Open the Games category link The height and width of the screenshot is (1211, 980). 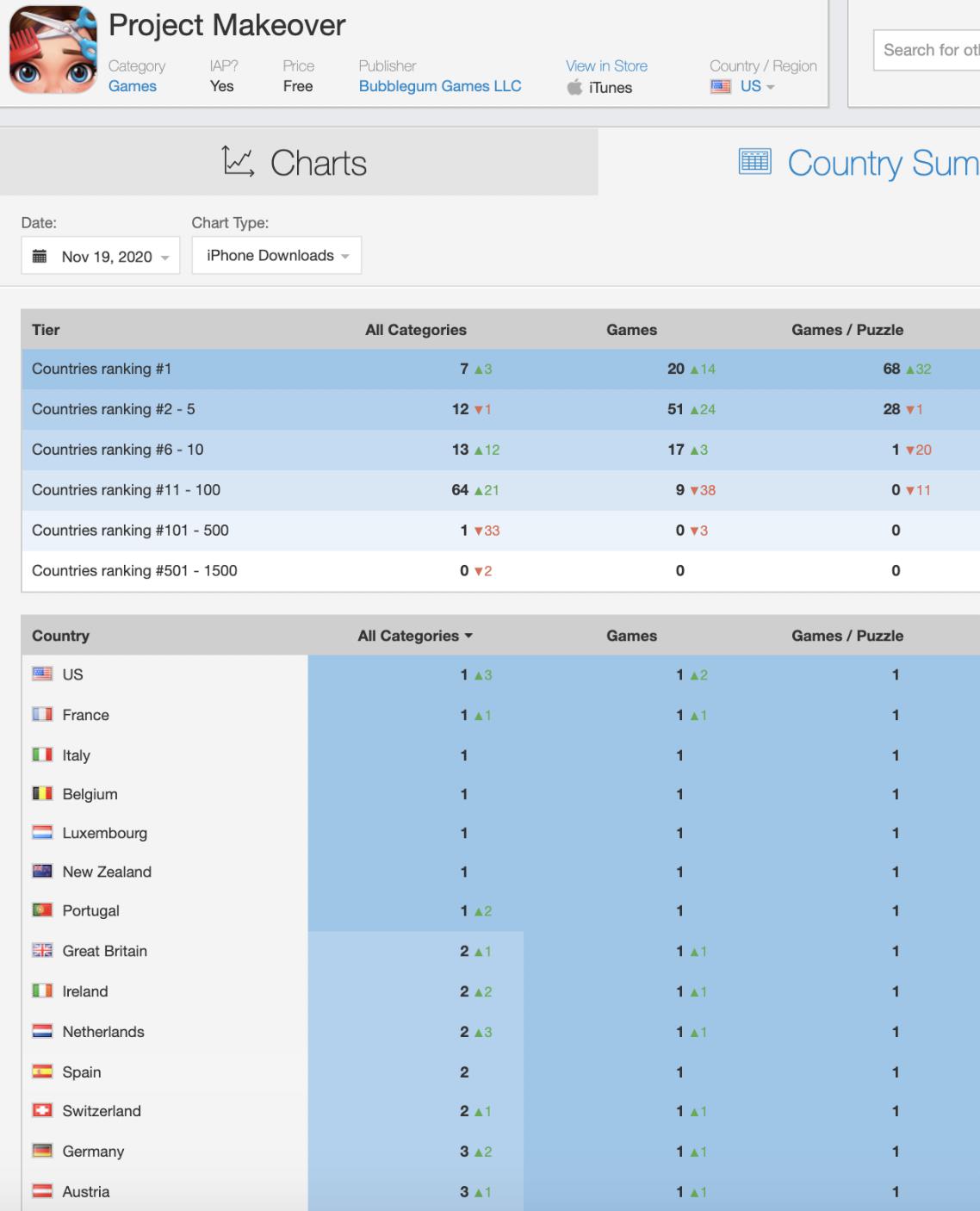click(x=133, y=86)
